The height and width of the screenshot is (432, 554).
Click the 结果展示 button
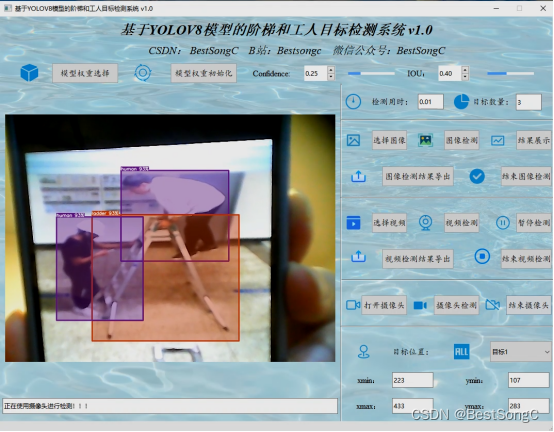[x=534, y=140]
